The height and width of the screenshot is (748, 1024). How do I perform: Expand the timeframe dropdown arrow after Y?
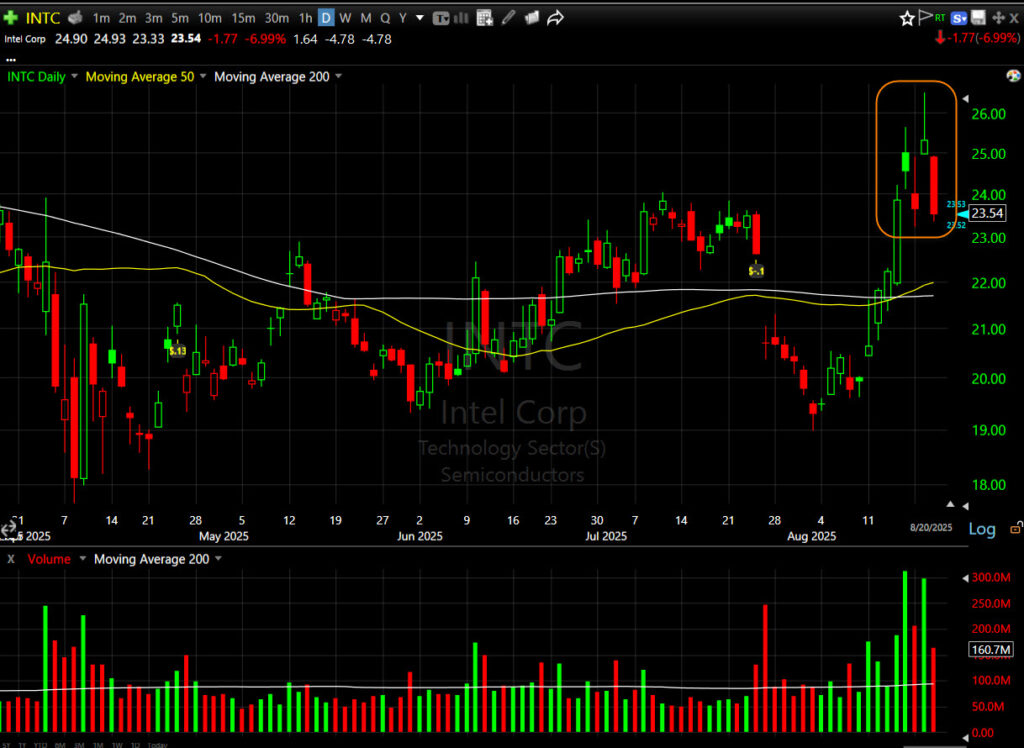(x=419, y=18)
